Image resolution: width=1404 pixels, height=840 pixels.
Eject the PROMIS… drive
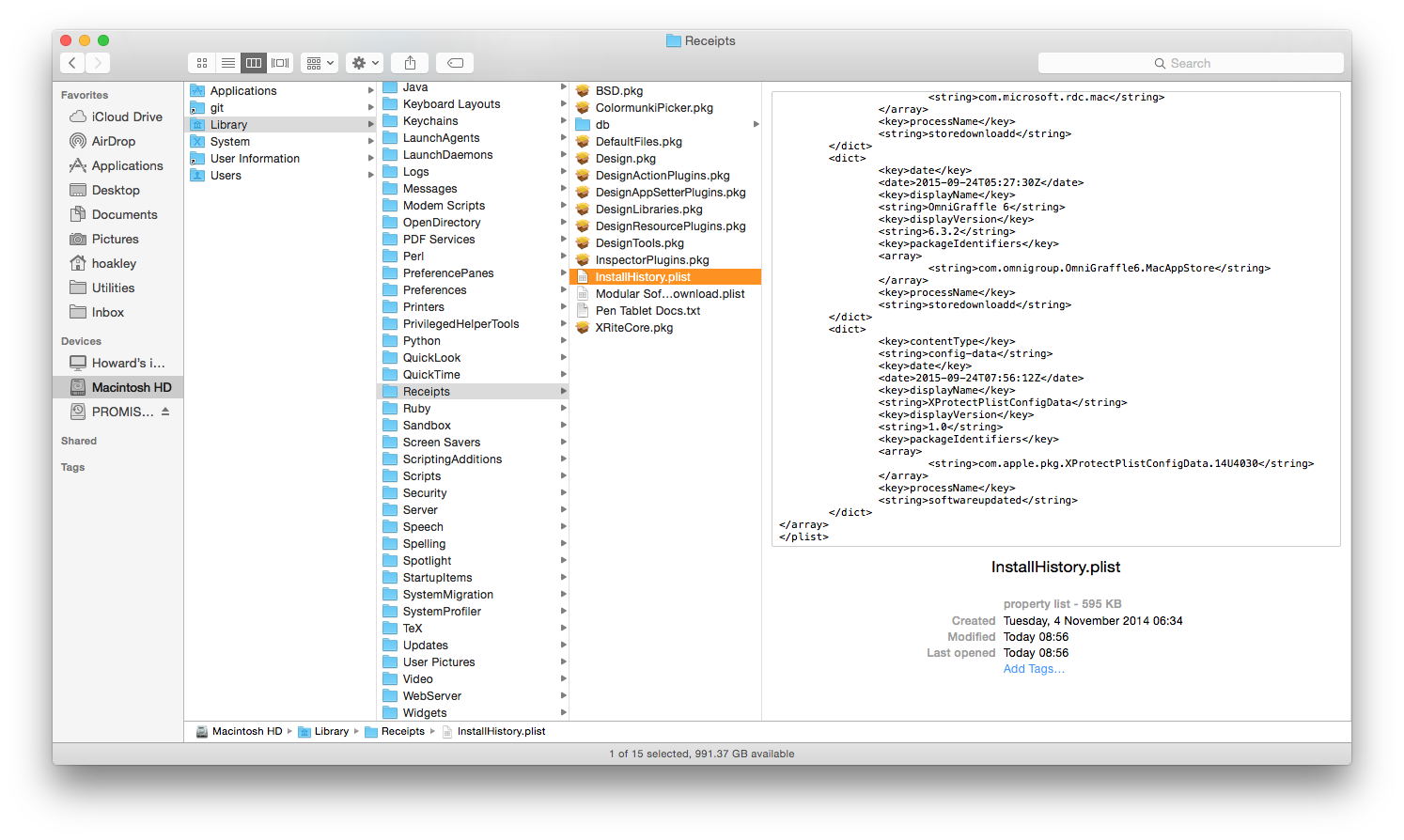pos(165,412)
